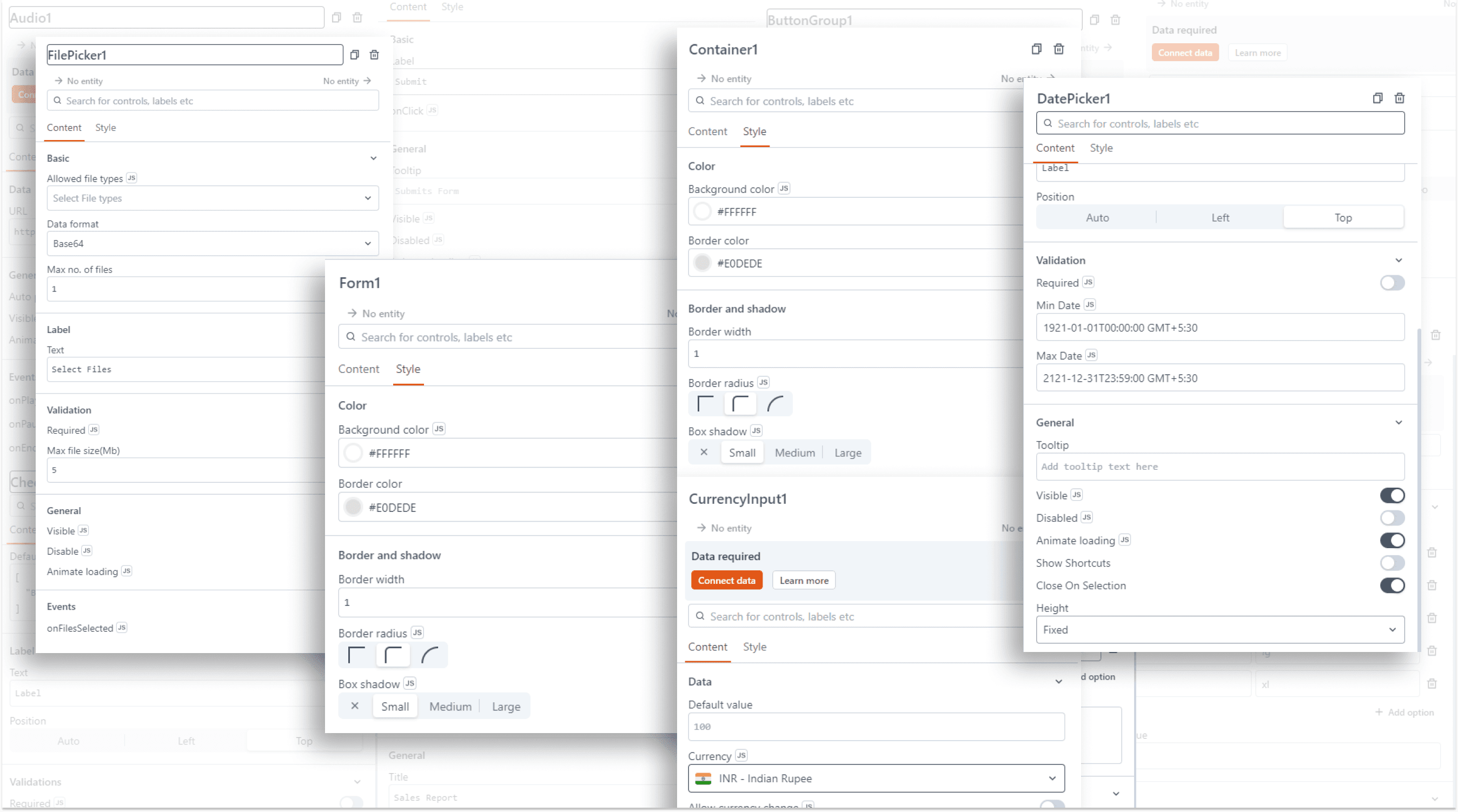Image resolution: width=1458 pixels, height=812 pixels.
Task: Expand the Validation section in DatePicker1
Action: (x=1398, y=260)
